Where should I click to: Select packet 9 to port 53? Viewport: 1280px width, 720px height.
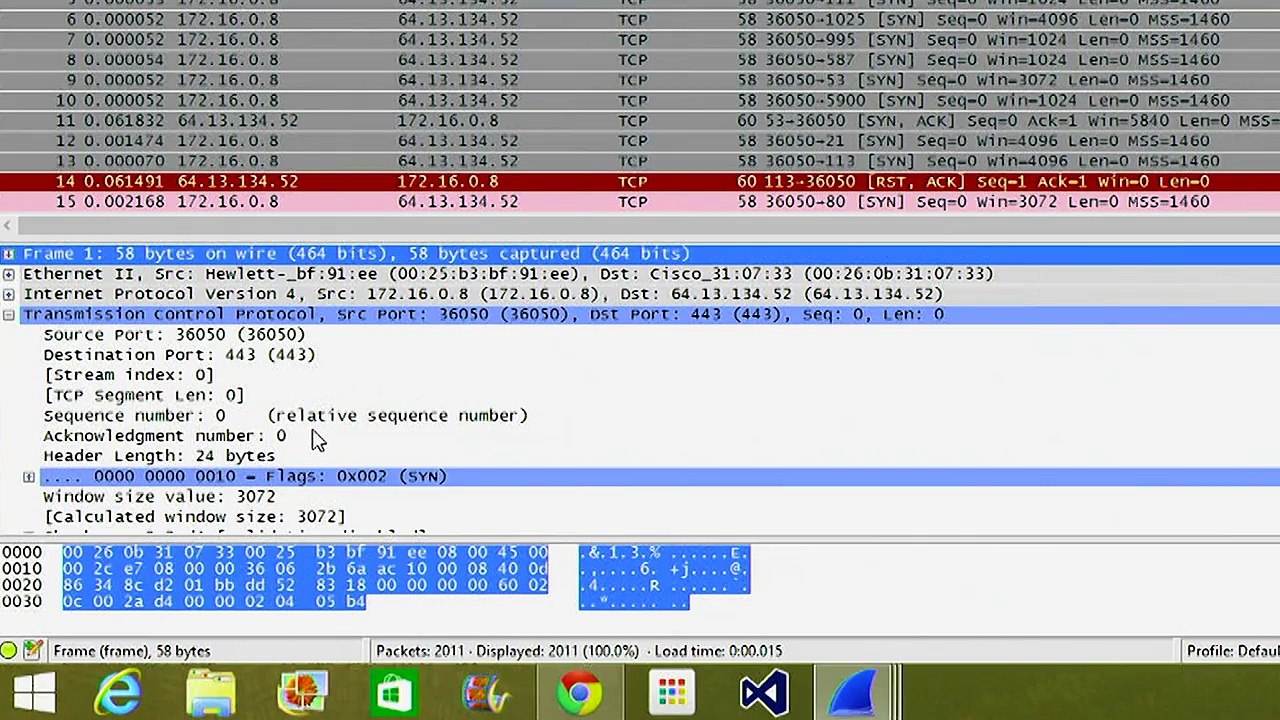(x=640, y=80)
